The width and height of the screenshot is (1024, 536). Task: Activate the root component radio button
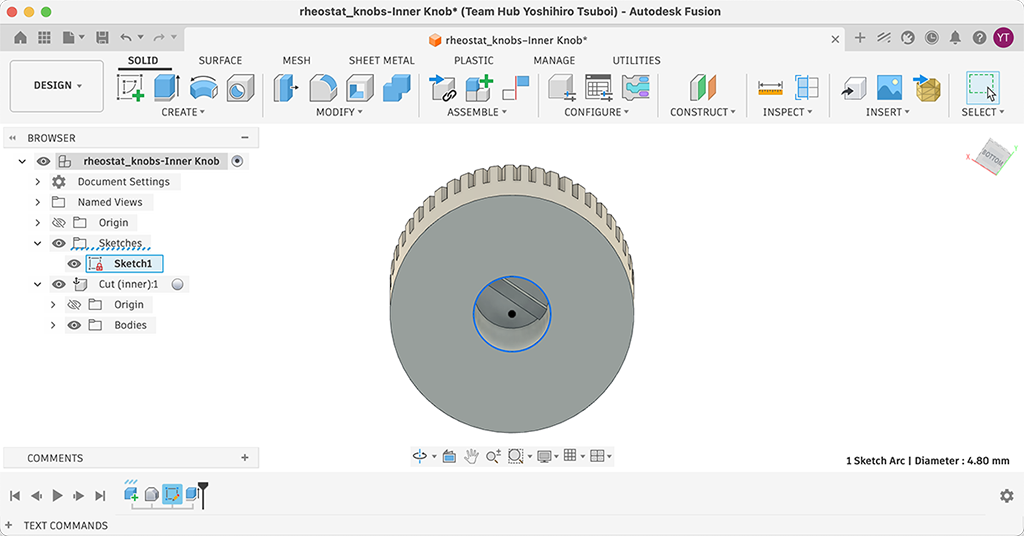(x=238, y=161)
